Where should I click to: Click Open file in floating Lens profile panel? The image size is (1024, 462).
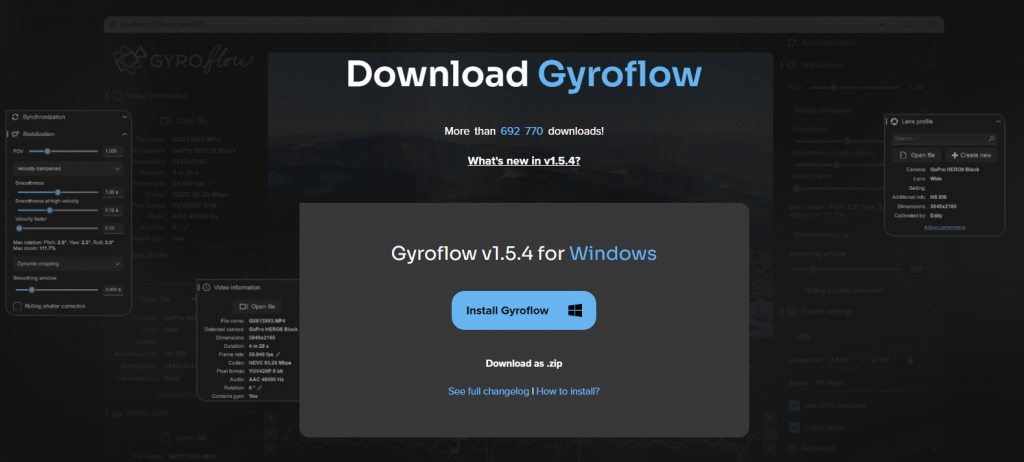point(917,156)
